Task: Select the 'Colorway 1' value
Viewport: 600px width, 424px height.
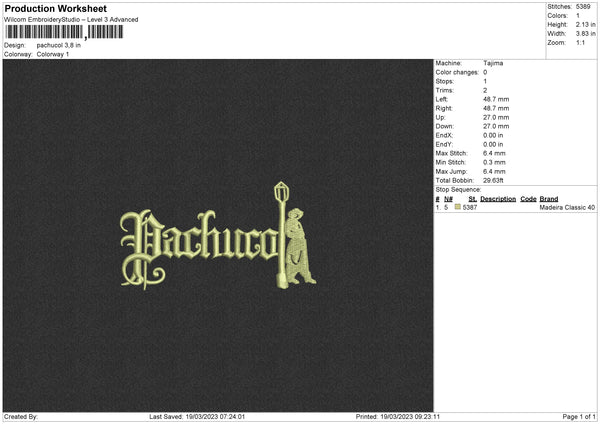Action: coord(53,54)
